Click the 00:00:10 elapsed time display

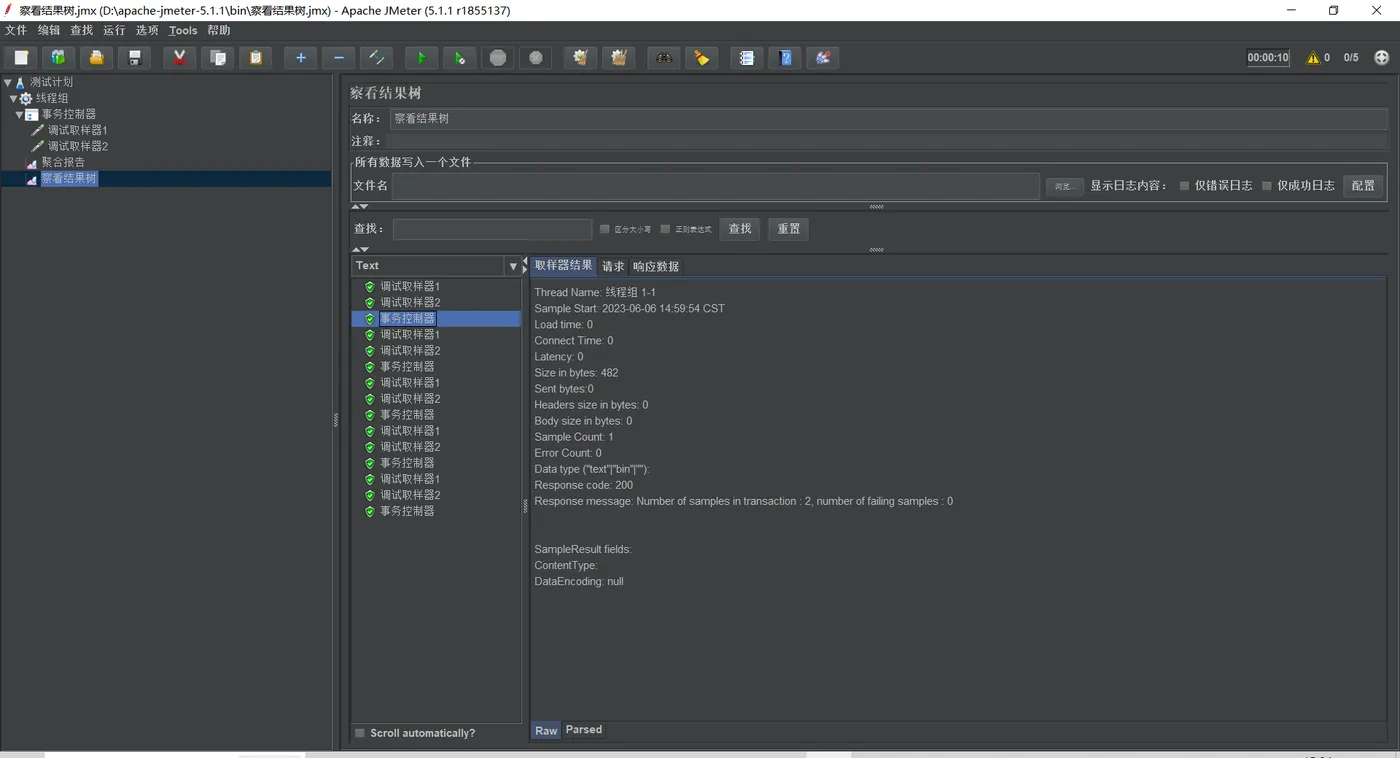(1268, 58)
